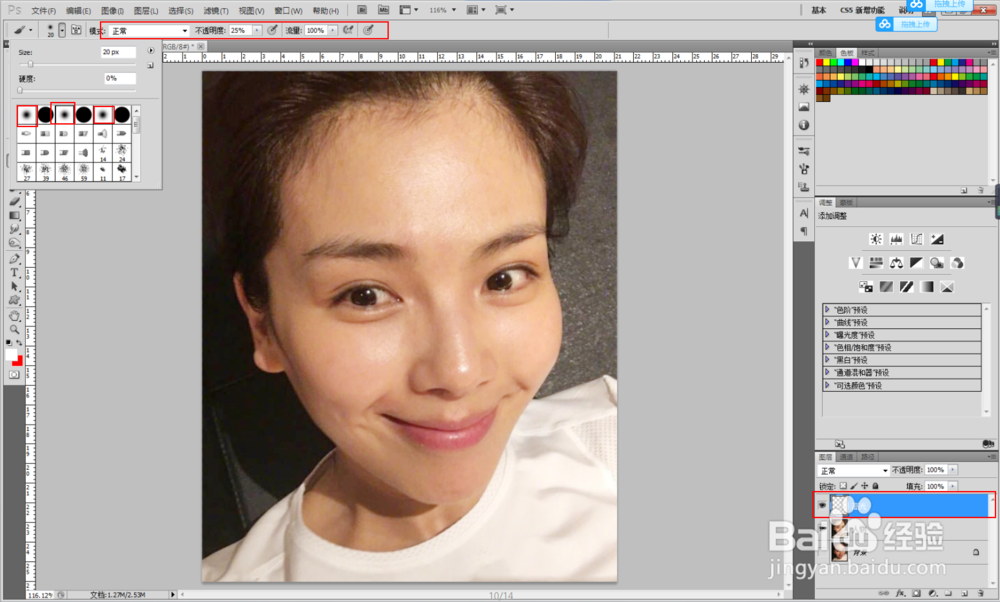Select the Zoom tool
Image resolution: width=1000 pixels, height=602 pixels.
[x=14, y=330]
